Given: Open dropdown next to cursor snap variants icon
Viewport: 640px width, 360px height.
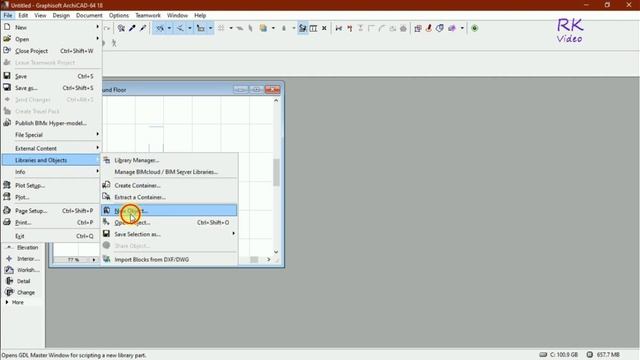Looking at the screenshot, I should click(210, 28).
